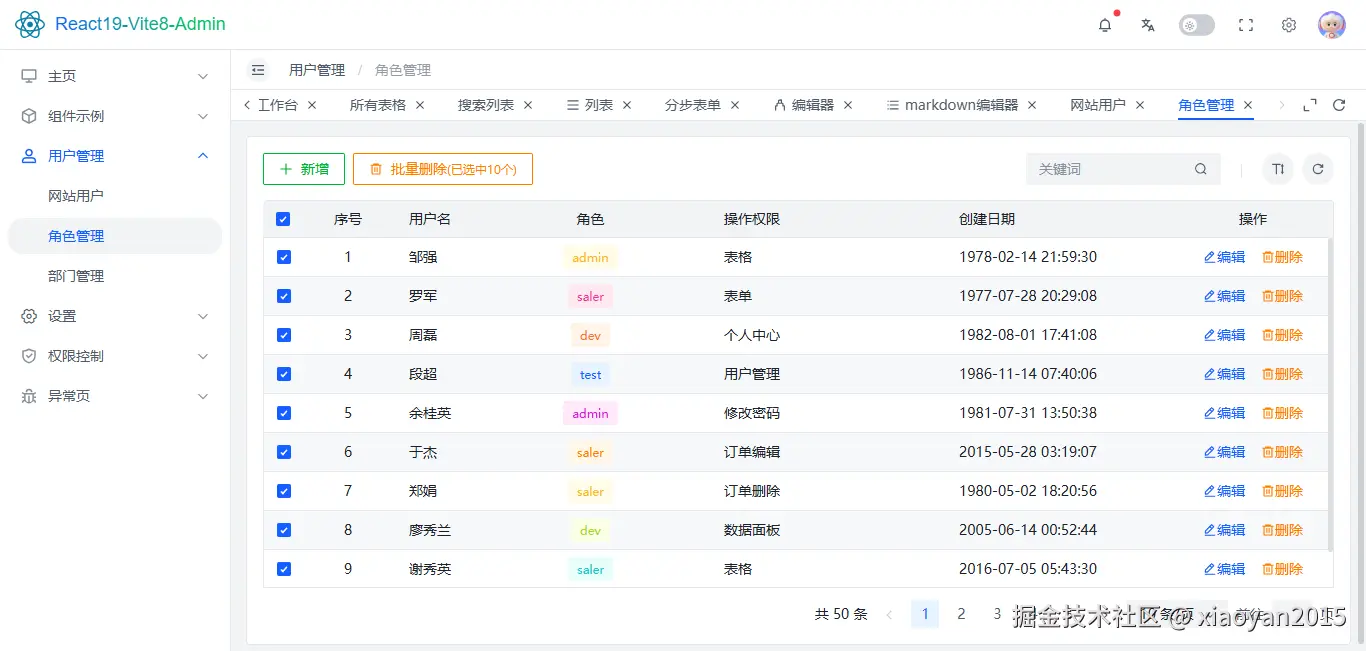
Task: Close the 列表 tab
Action: click(627, 105)
